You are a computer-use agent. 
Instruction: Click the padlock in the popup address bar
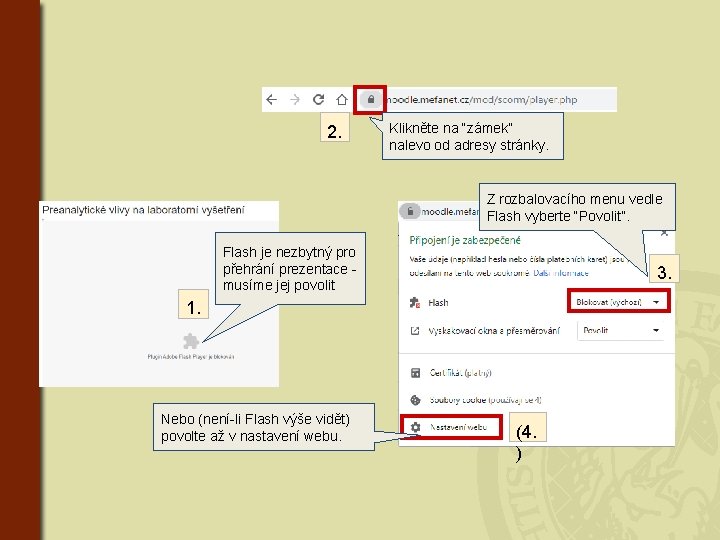coord(410,211)
